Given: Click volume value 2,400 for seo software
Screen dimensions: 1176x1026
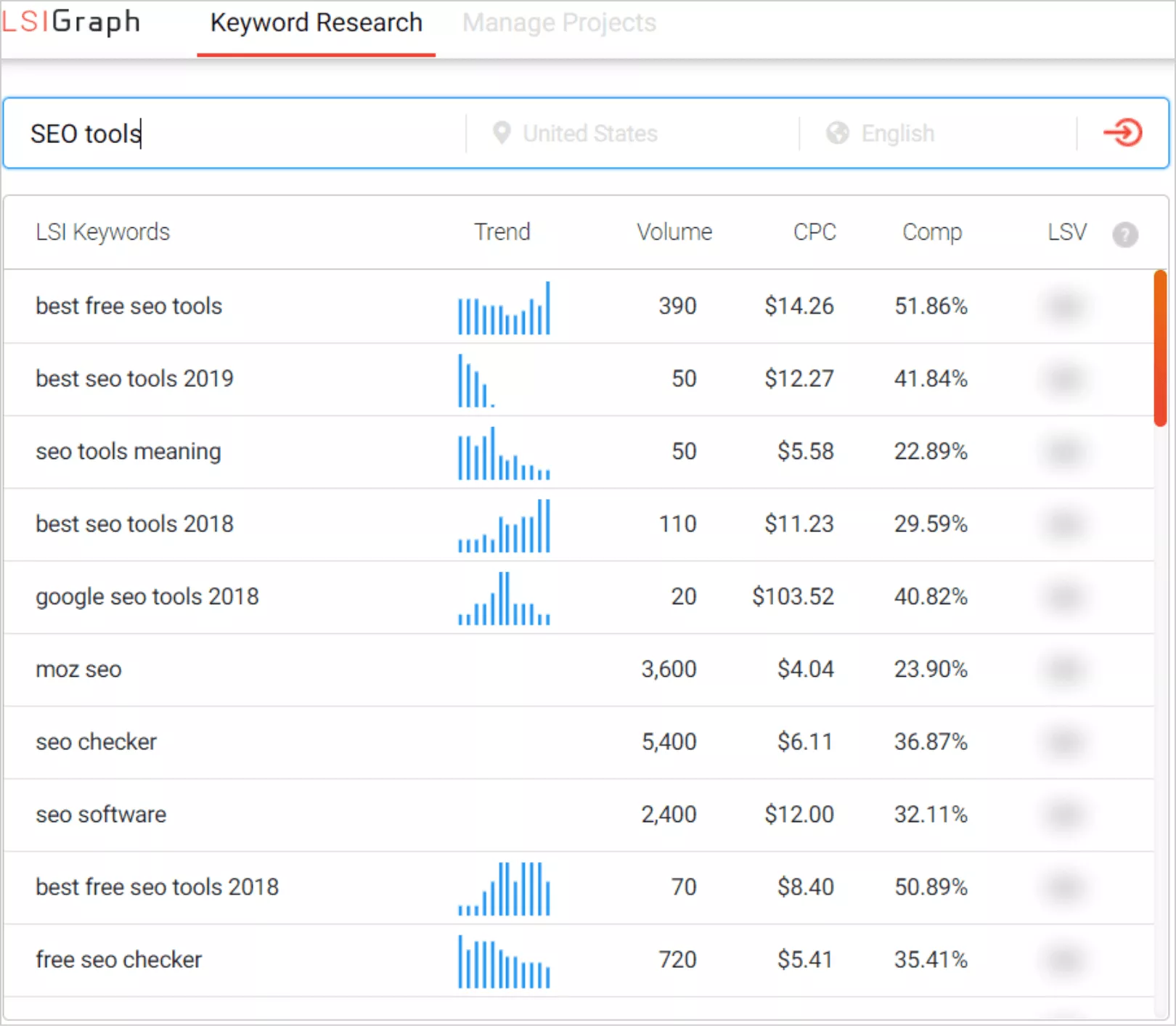Looking at the screenshot, I should (669, 814).
